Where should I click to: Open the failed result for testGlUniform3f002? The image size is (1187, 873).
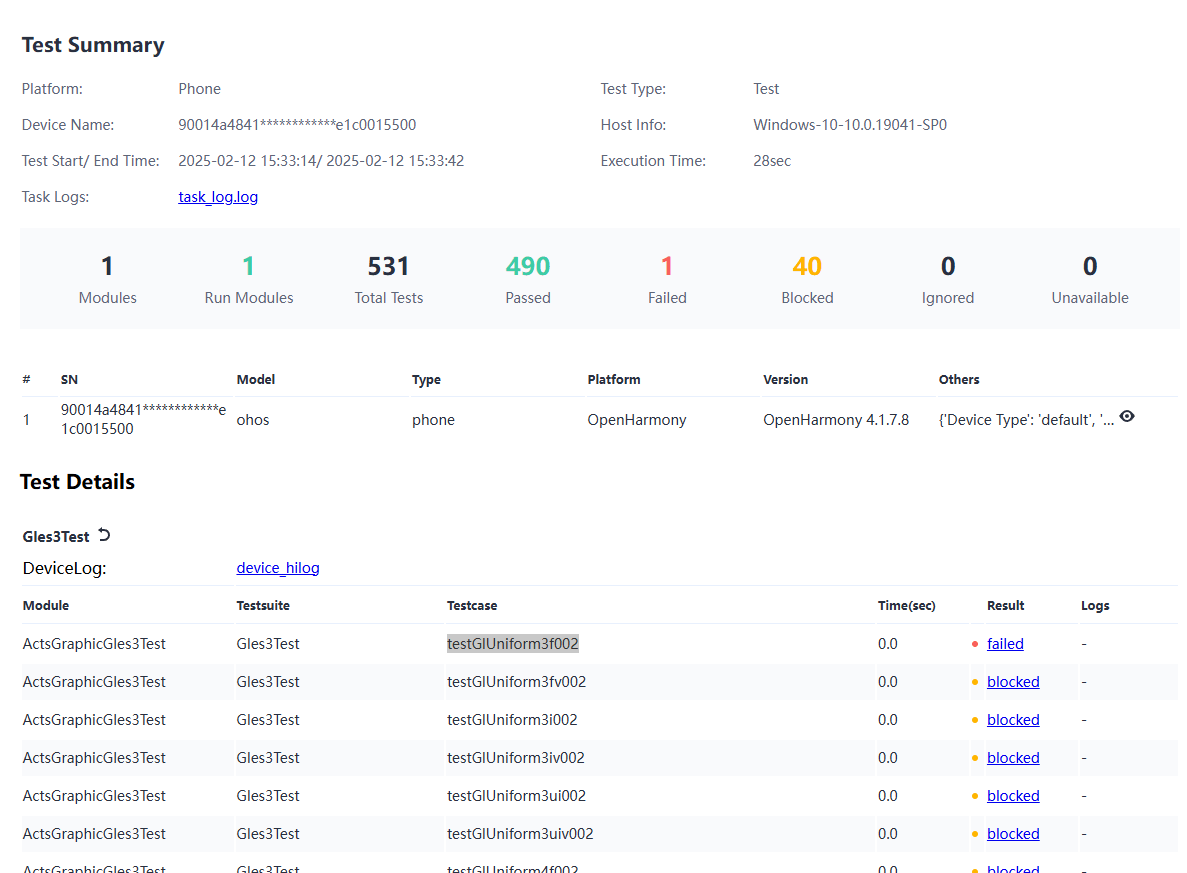coord(1005,644)
